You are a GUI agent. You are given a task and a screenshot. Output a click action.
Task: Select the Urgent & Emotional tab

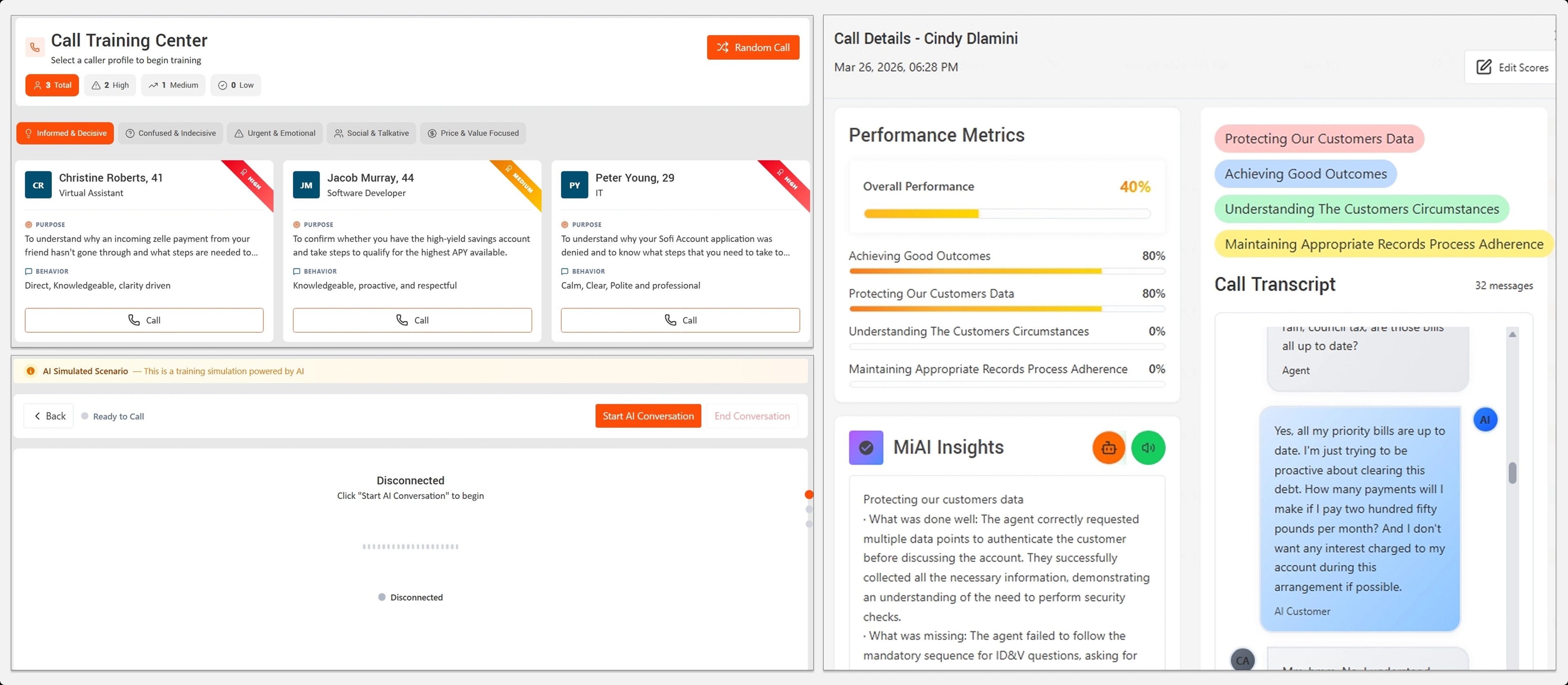(274, 133)
